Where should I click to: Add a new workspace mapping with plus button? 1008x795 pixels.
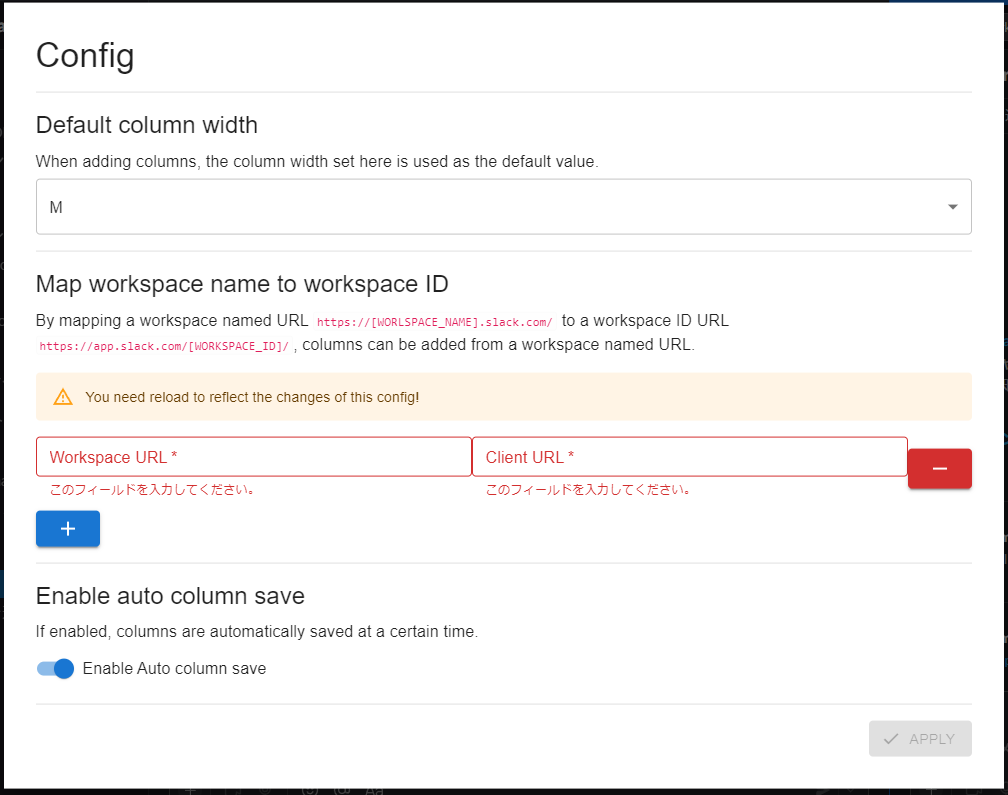click(x=68, y=528)
